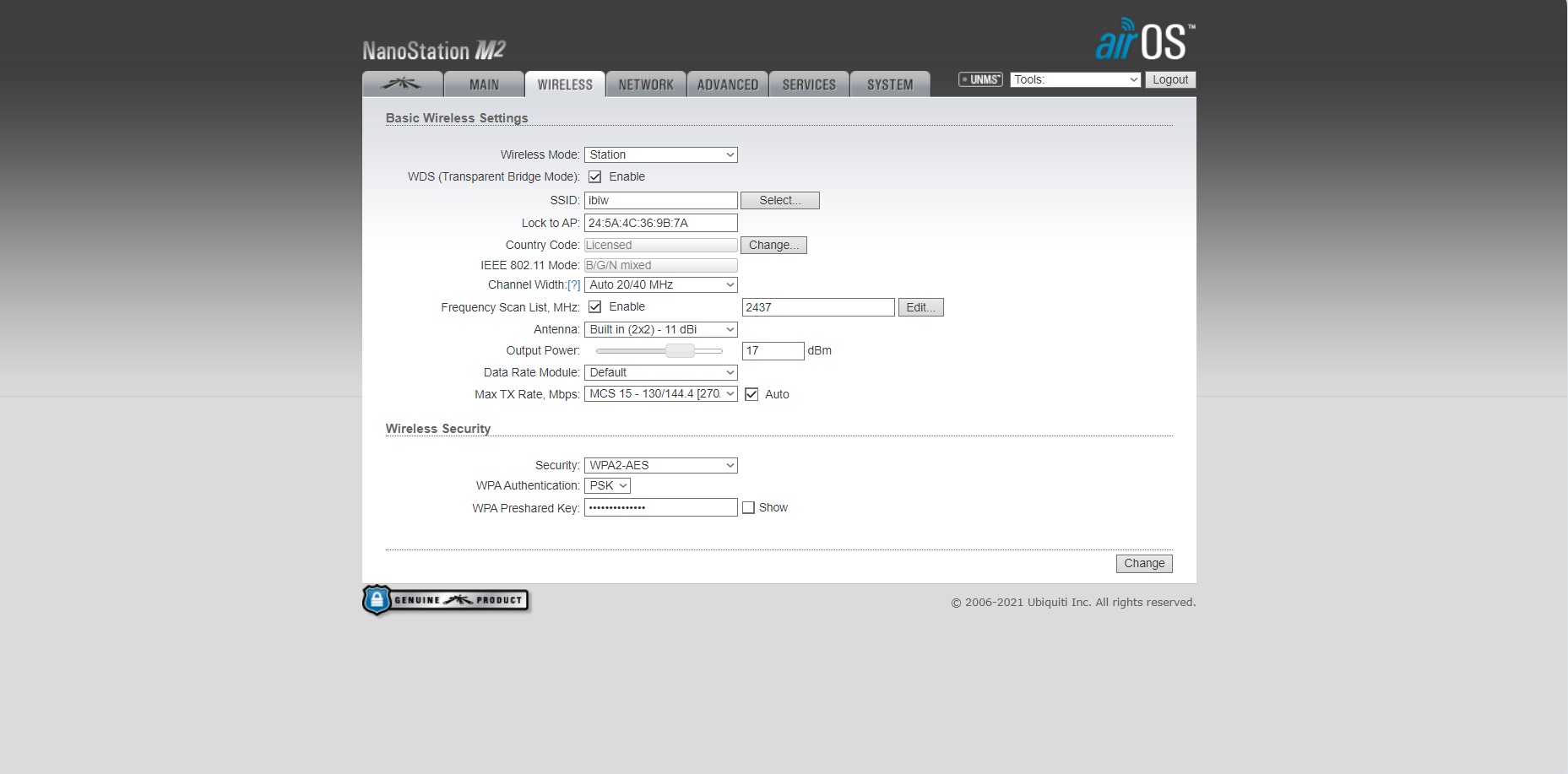Screen dimensions: 1568x774
Task: Toggle Frequency Scan List Enable checkbox
Action: pyautogui.click(x=595, y=306)
